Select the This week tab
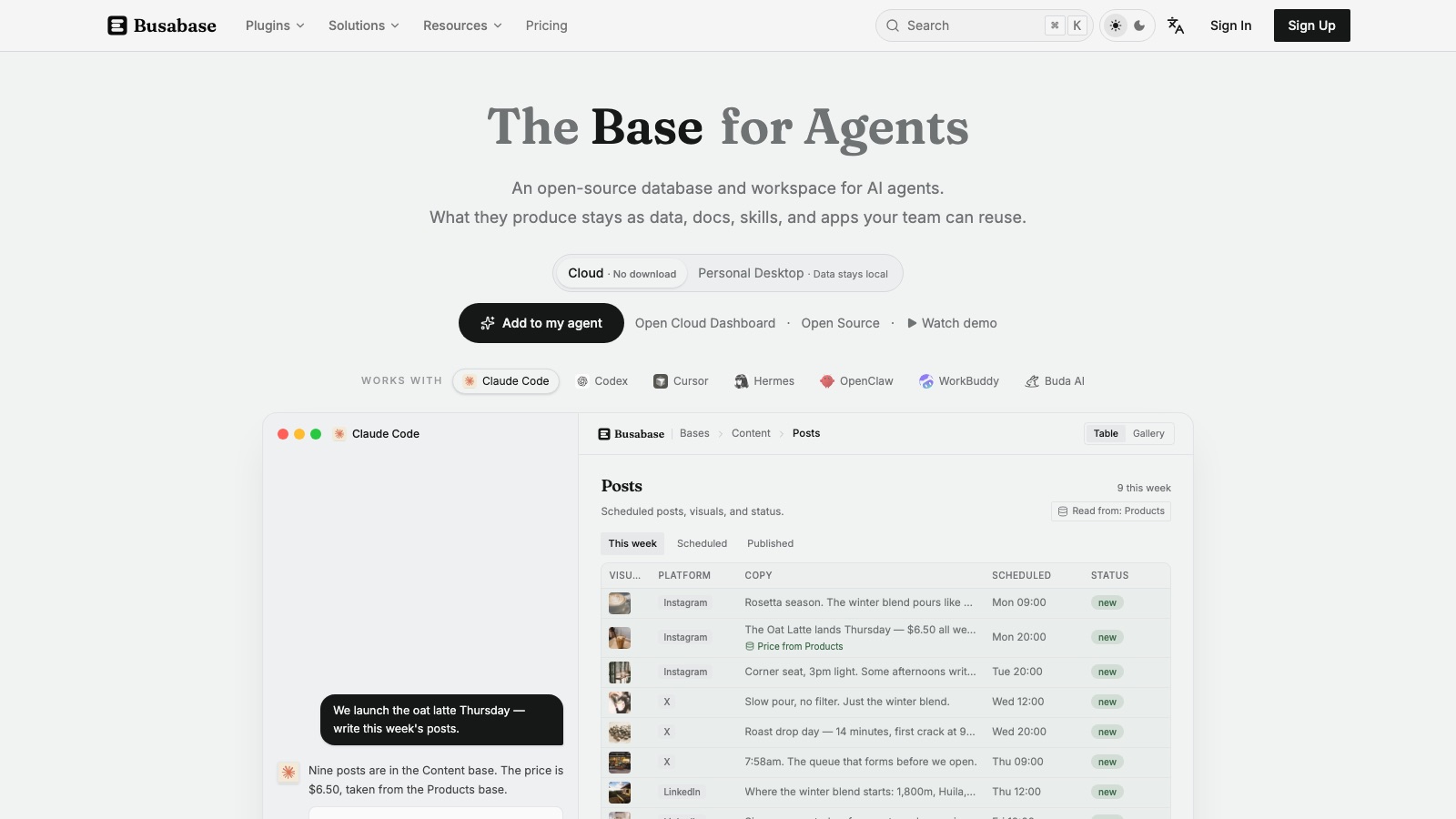 tap(632, 543)
